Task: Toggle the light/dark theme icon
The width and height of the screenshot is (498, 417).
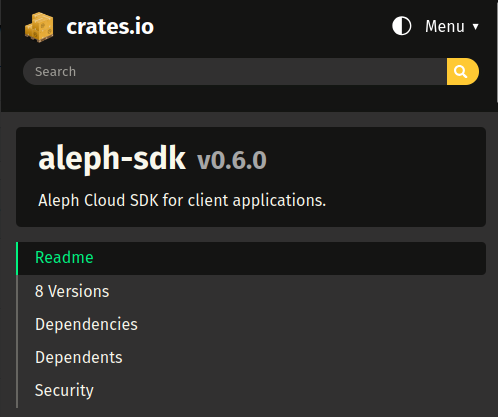Action: [401, 26]
